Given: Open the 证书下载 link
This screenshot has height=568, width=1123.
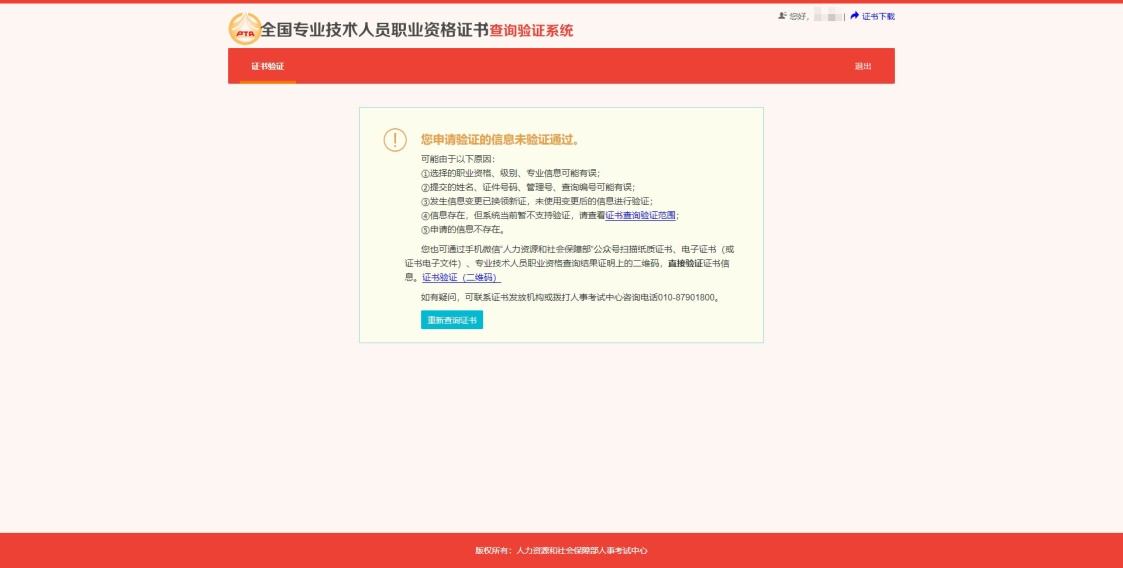Looking at the screenshot, I should coord(878,16).
